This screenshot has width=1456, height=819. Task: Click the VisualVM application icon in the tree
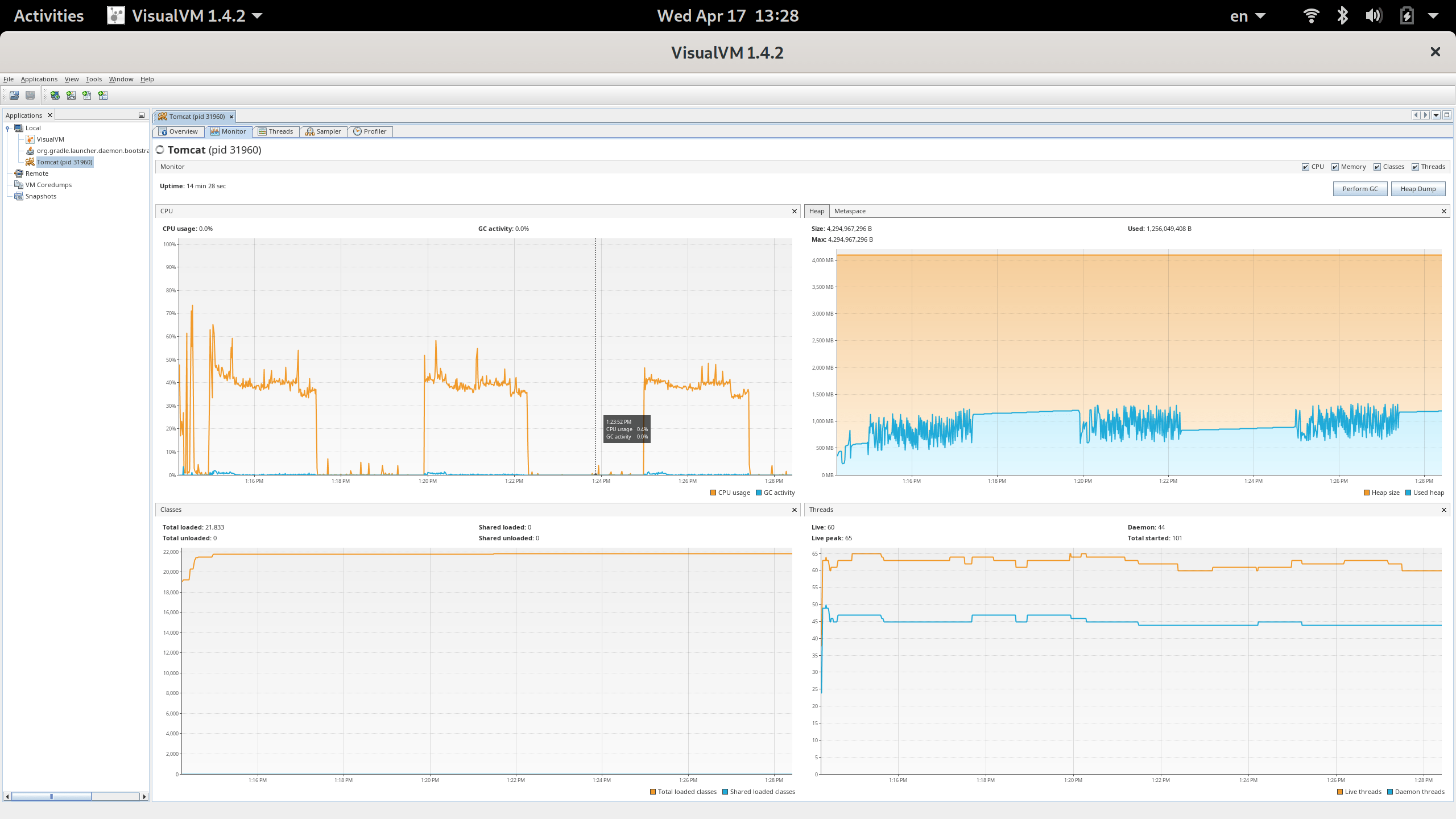click(x=30, y=139)
